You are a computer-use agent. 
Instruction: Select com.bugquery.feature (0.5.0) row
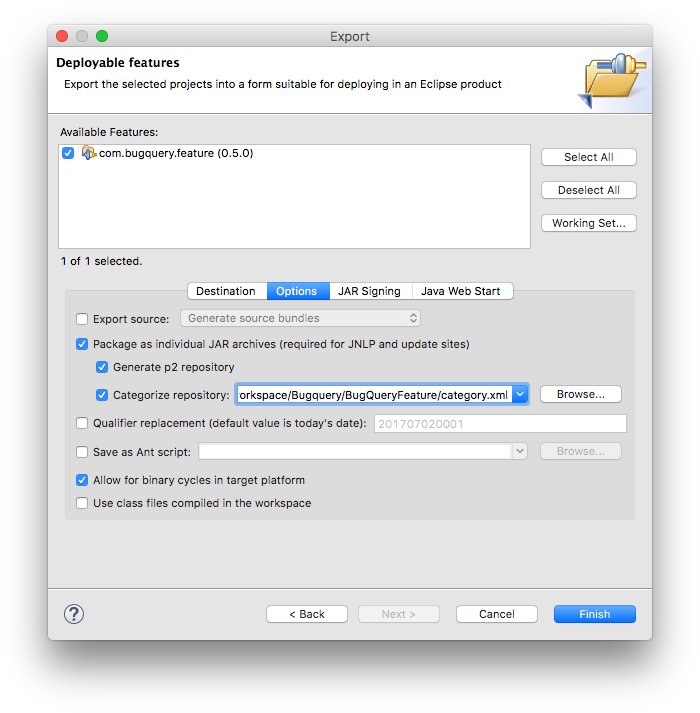(x=294, y=153)
